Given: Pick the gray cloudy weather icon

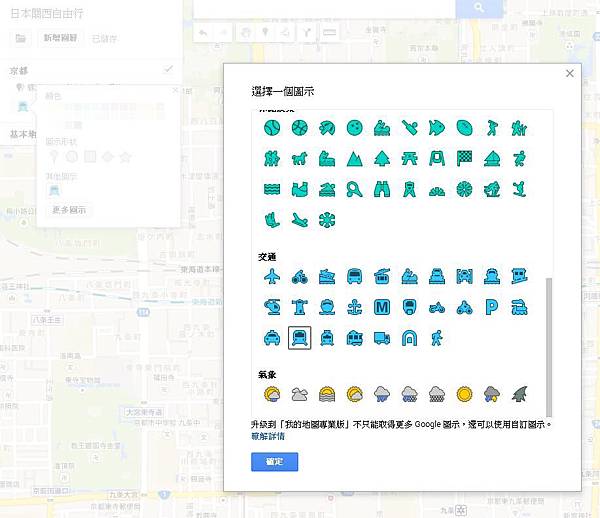Looking at the screenshot, I should (x=300, y=394).
